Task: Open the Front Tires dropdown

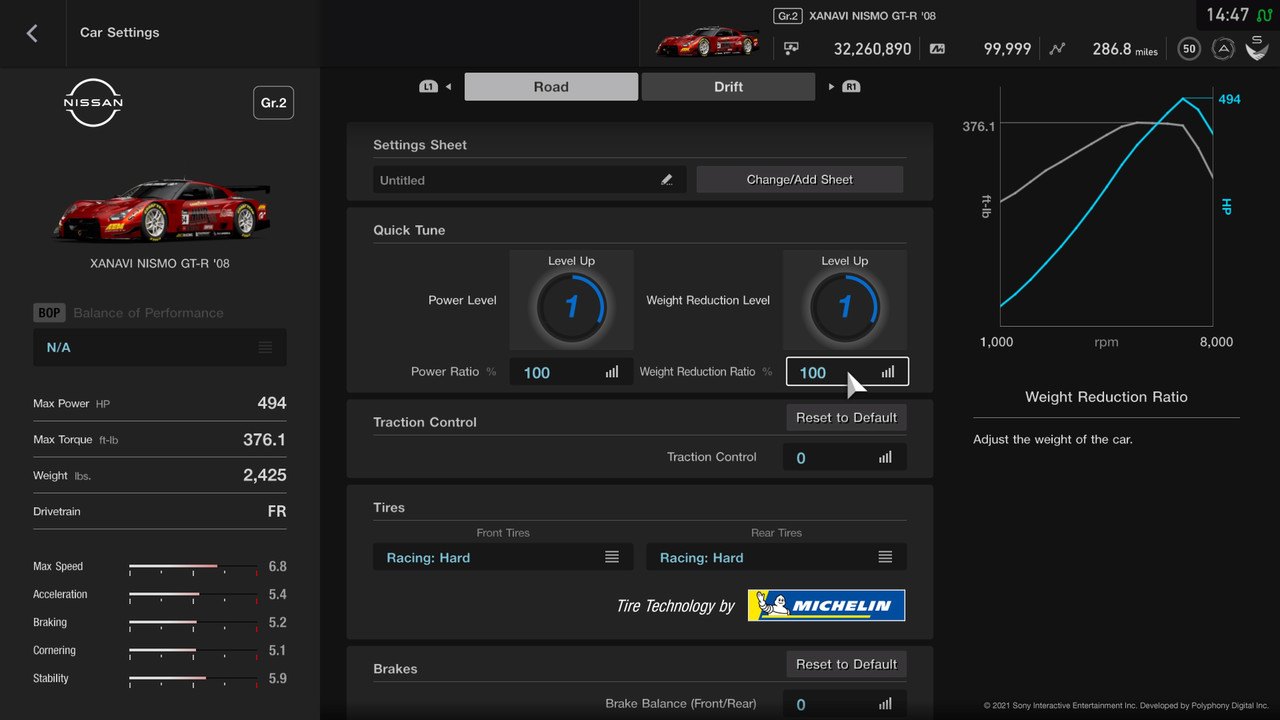Action: point(503,557)
